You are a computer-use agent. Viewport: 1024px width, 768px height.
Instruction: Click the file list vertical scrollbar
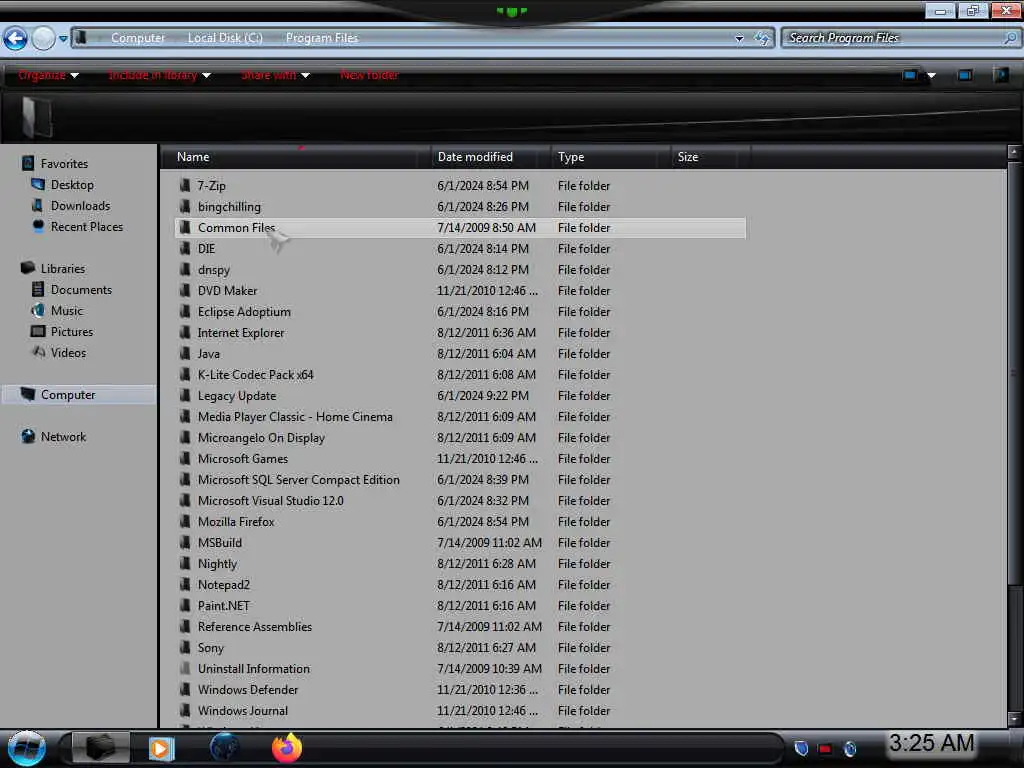1014,372
